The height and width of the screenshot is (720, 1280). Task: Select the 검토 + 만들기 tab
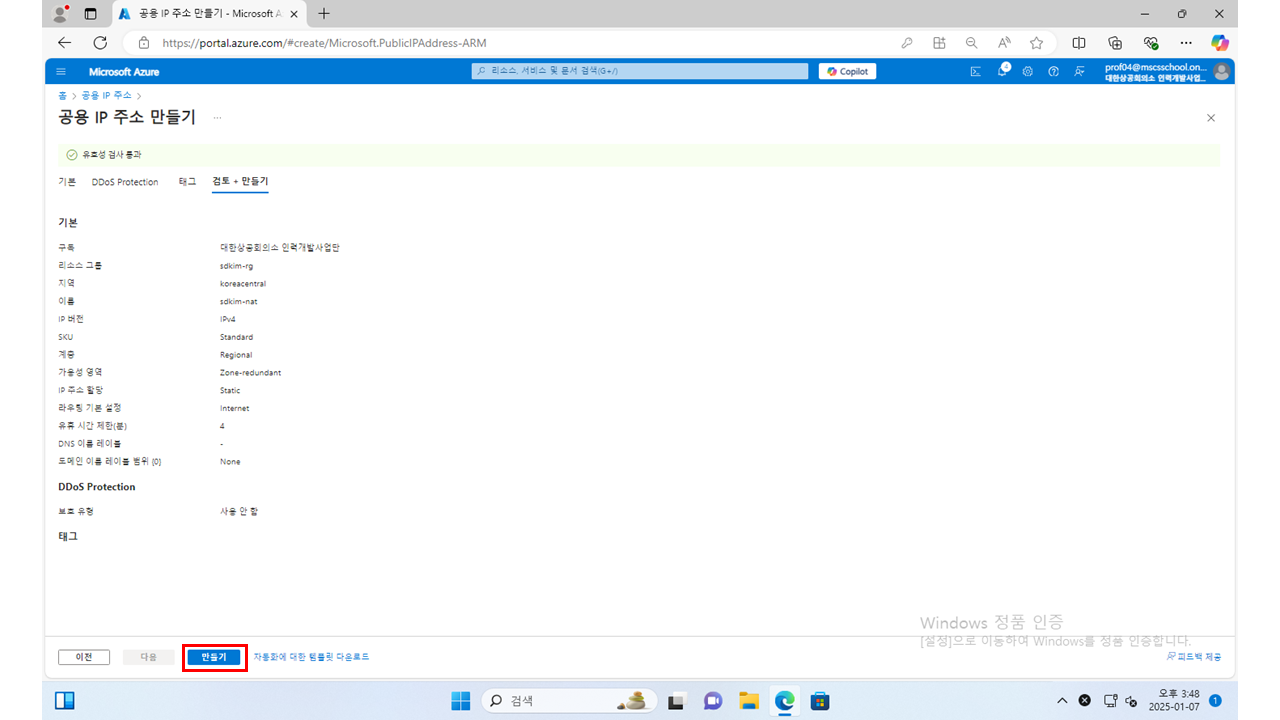[x=240, y=182]
